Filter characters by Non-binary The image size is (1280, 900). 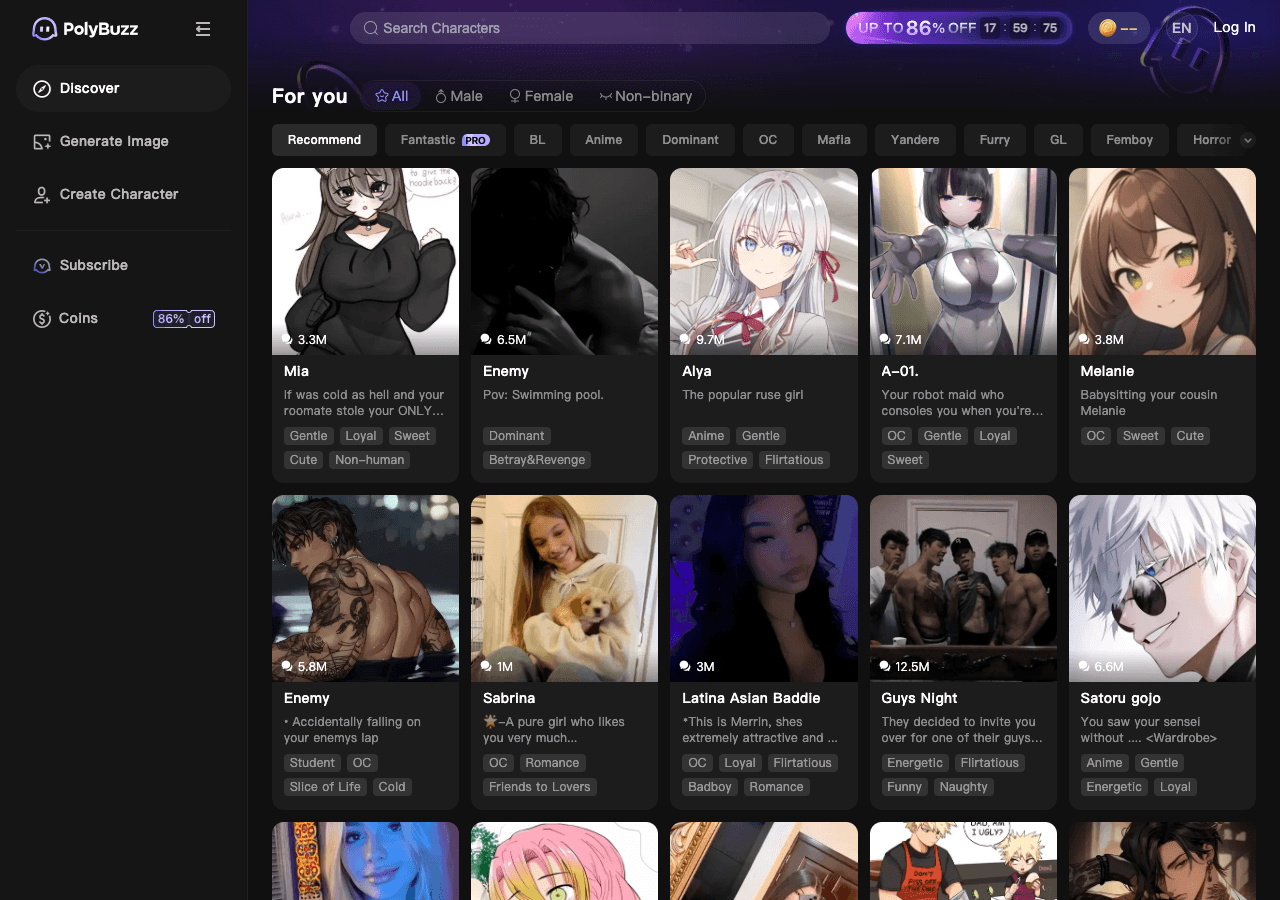(x=646, y=96)
